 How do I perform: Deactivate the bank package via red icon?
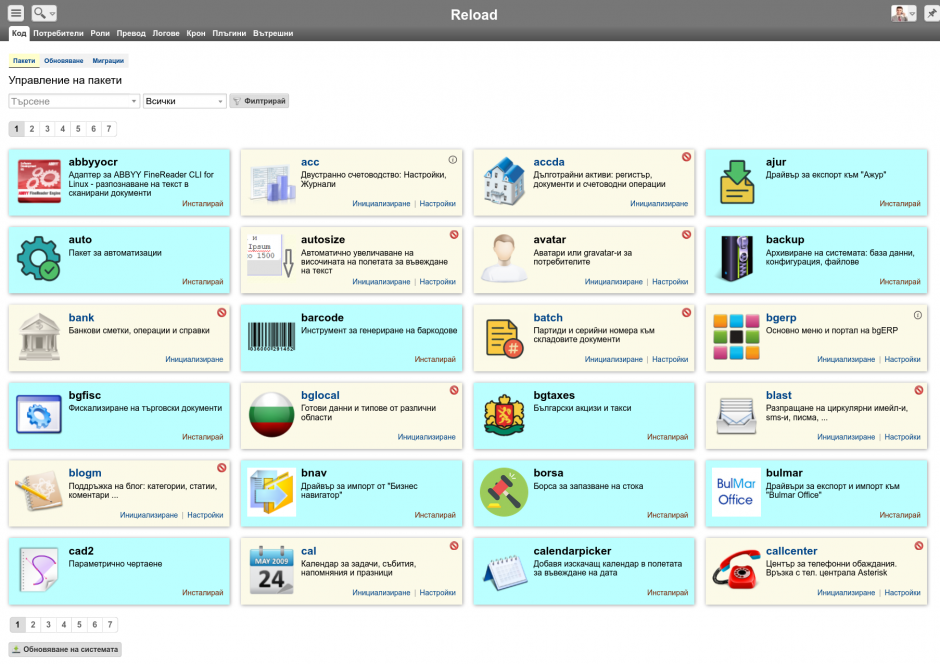click(221, 313)
